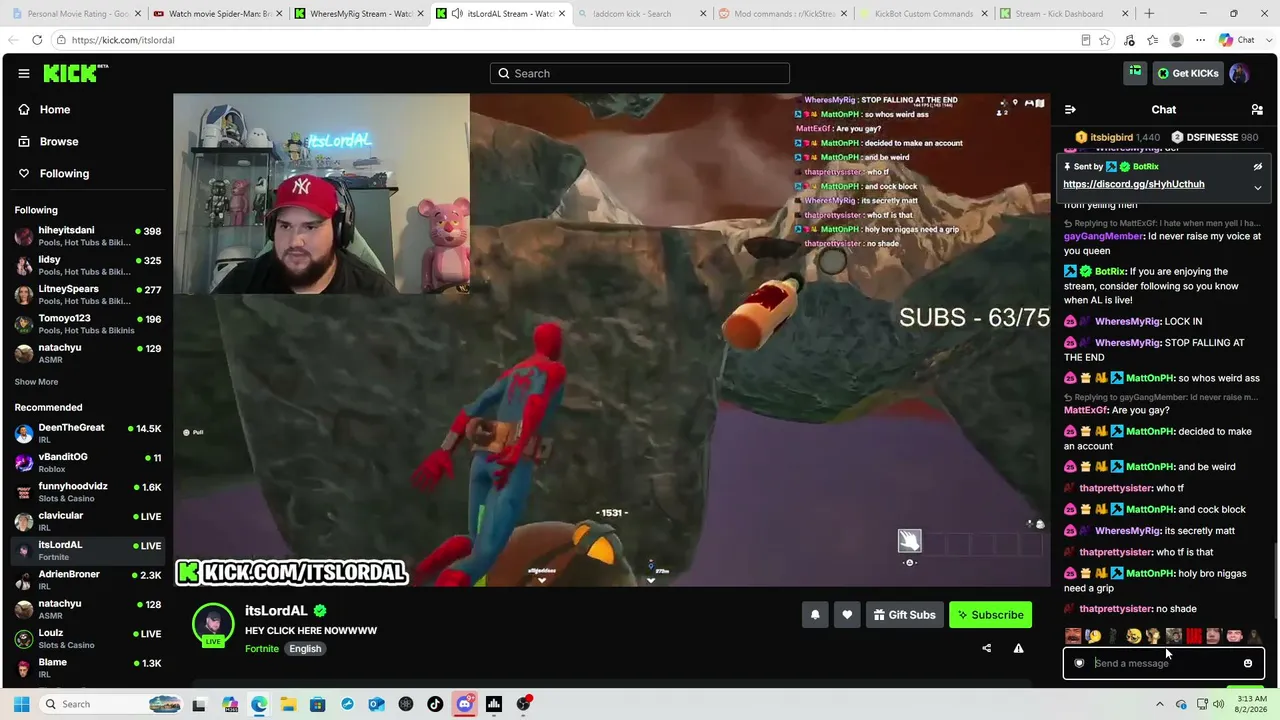
Task: Open TikTok from the taskbar
Action: (x=435, y=704)
